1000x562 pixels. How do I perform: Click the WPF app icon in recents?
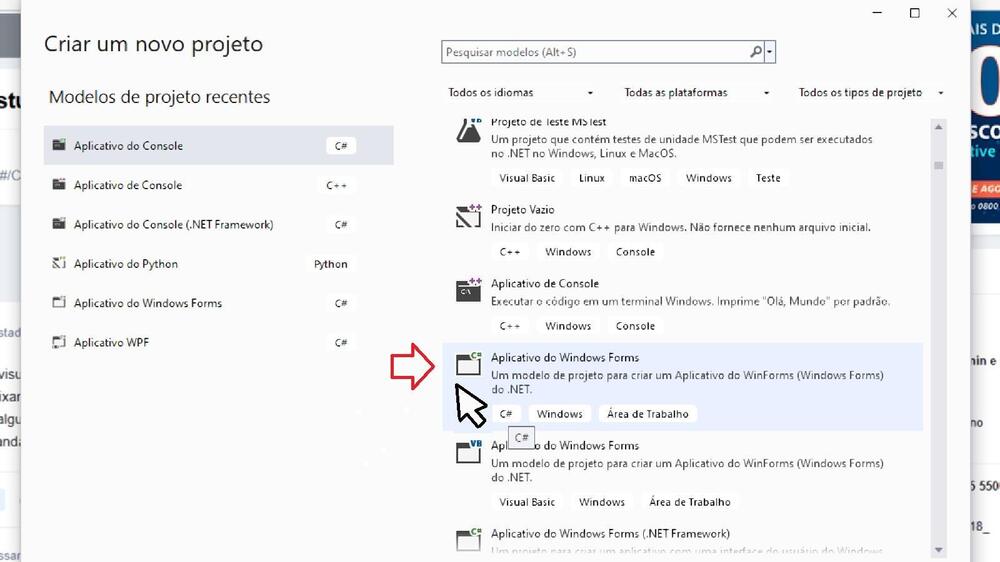(x=59, y=342)
